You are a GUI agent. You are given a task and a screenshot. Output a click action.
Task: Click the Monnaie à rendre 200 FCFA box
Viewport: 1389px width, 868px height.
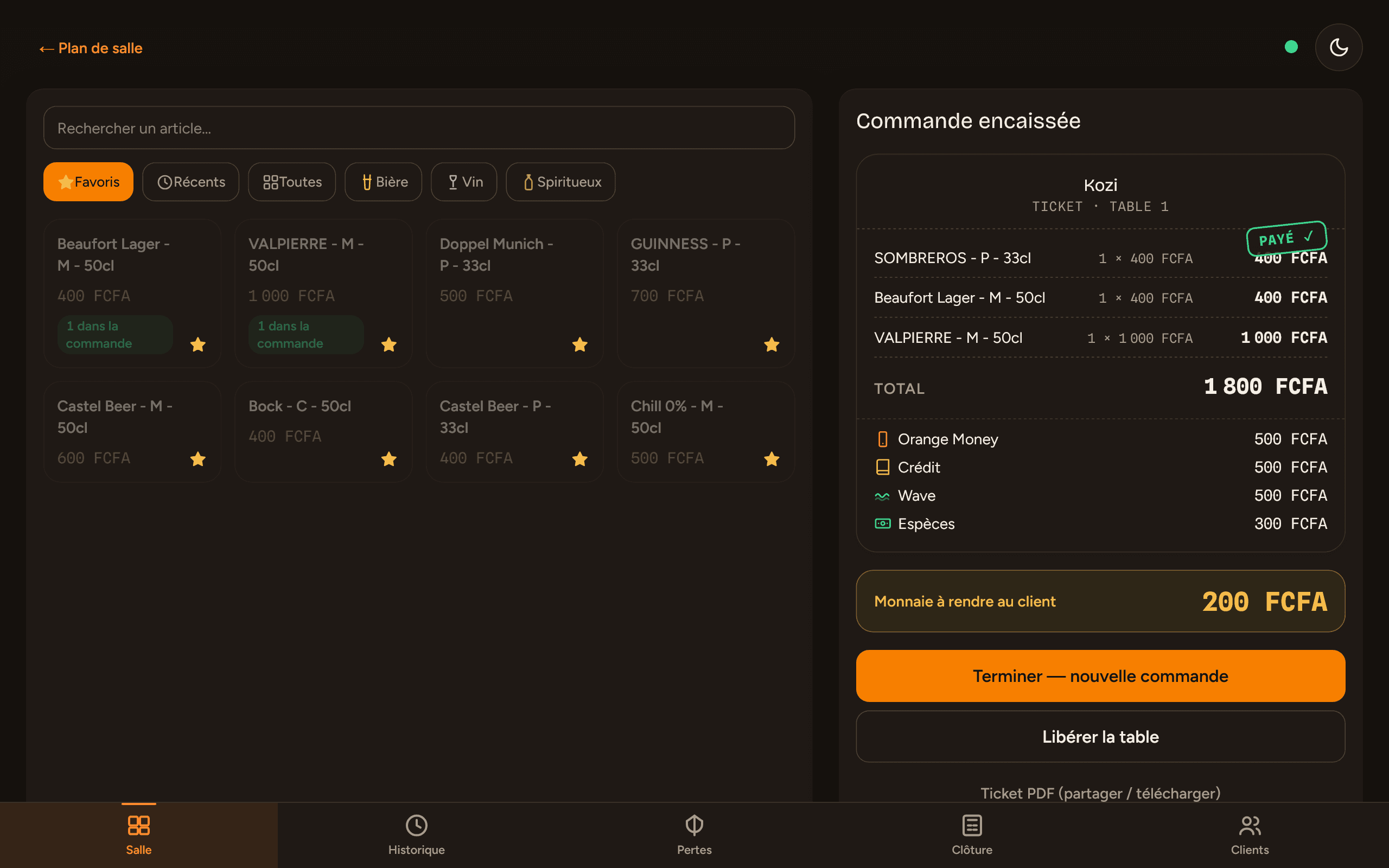click(1100, 601)
